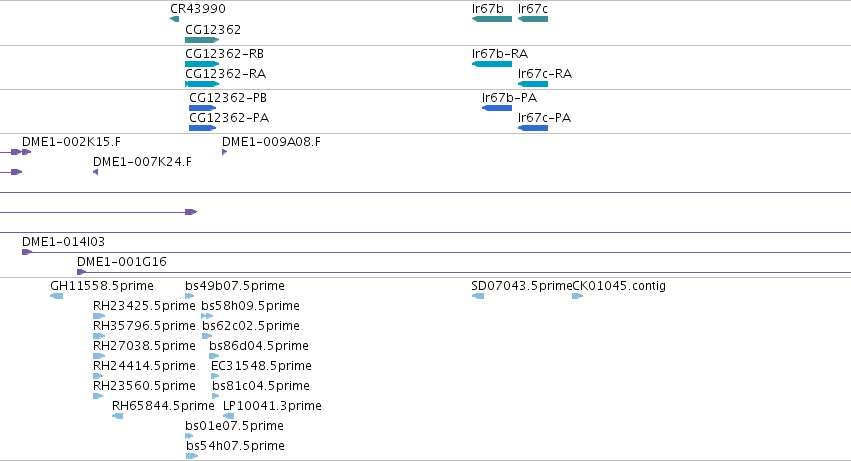Viewport: 851px width, 461px height.
Task: Click the bs58h09.5prime EST label
Action: click(250, 306)
